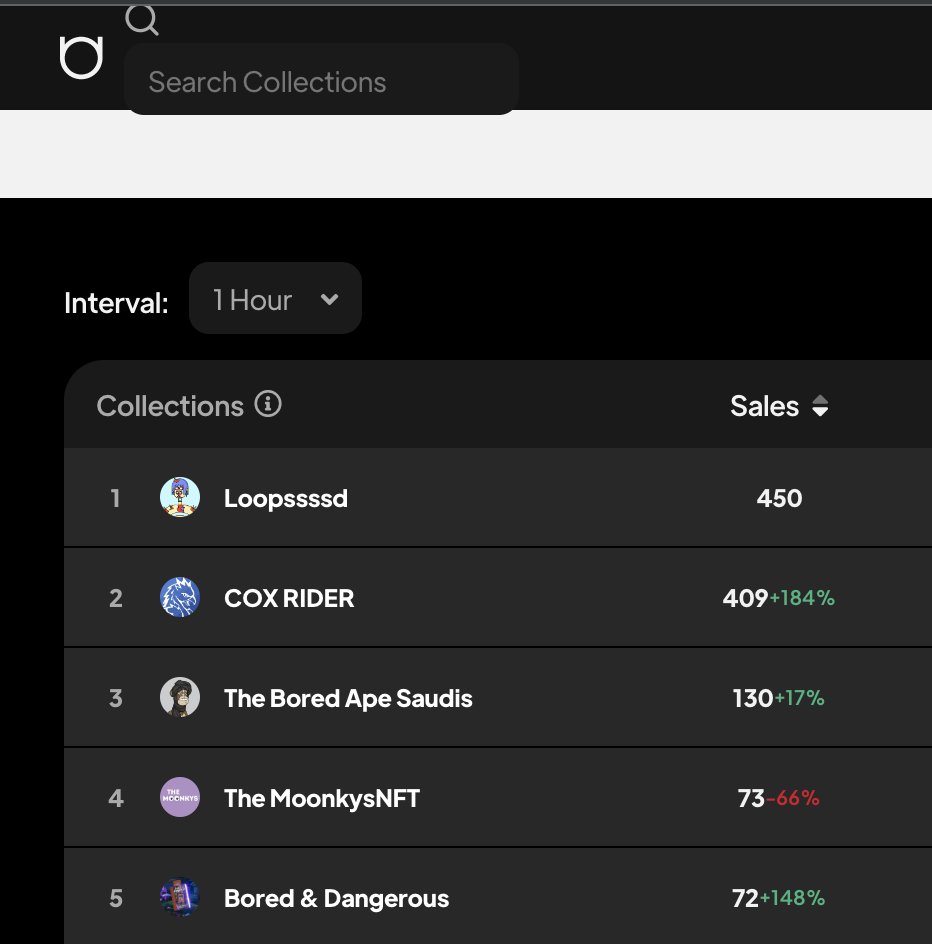This screenshot has height=944, width=932.
Task: Open the COX RIDER collection
Action: coord(289,598)
